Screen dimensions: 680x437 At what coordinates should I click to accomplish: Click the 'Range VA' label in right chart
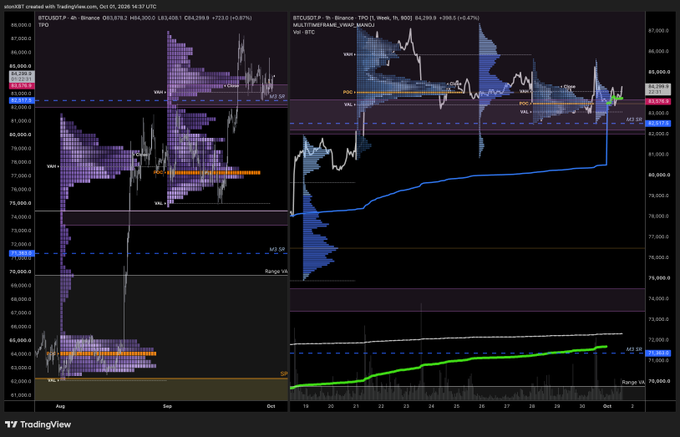tap(633, 382)
